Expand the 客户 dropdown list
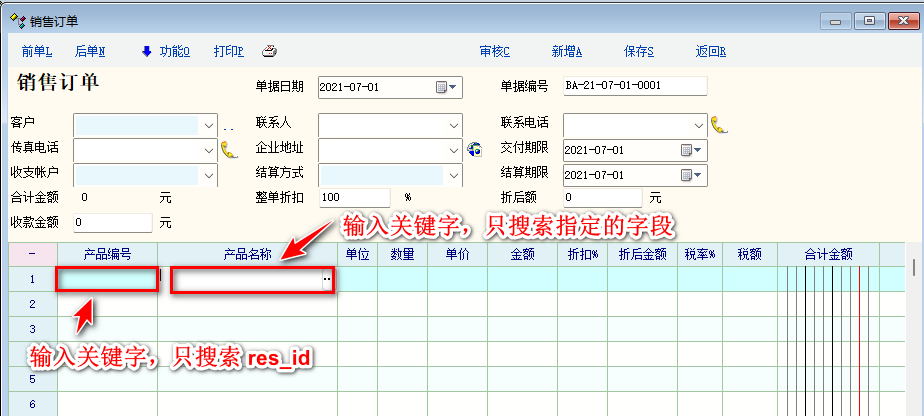This screenshot has height=416, width=924. (x=209, y=125)
